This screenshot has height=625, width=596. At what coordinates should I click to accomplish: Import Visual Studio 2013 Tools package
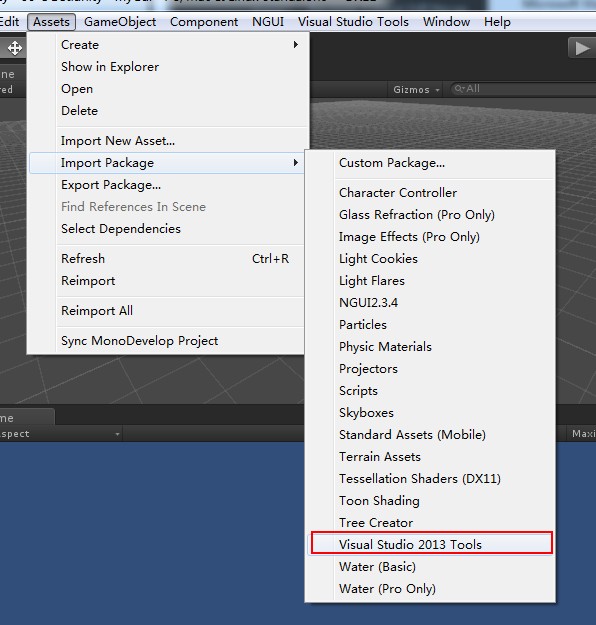click(431, 544)
